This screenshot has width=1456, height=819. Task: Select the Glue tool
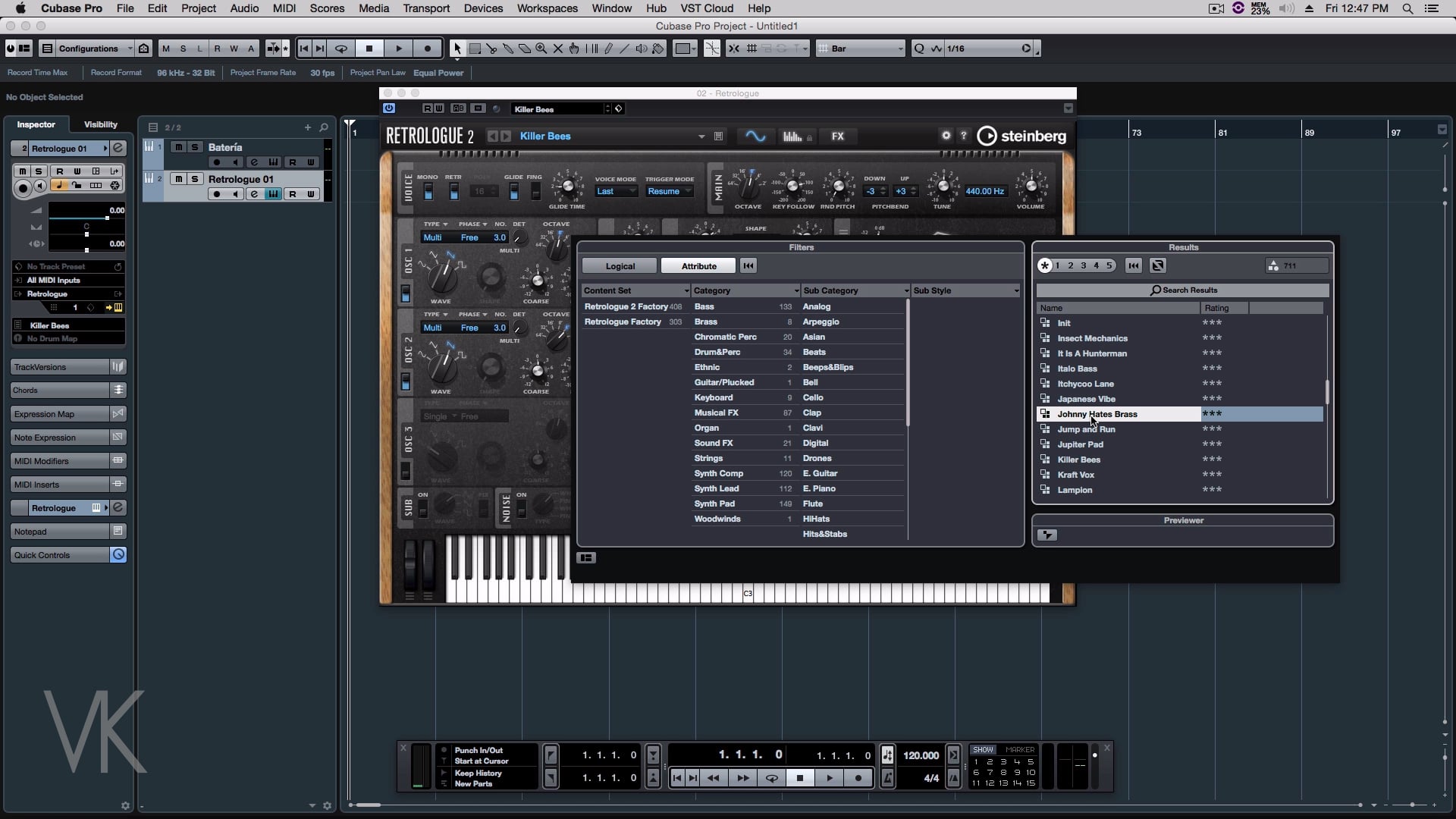click(508, 49)
